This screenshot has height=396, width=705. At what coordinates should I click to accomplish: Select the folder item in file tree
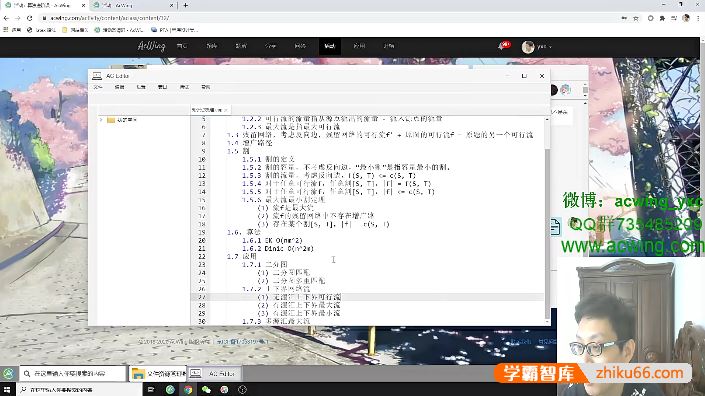coord(121,120)
